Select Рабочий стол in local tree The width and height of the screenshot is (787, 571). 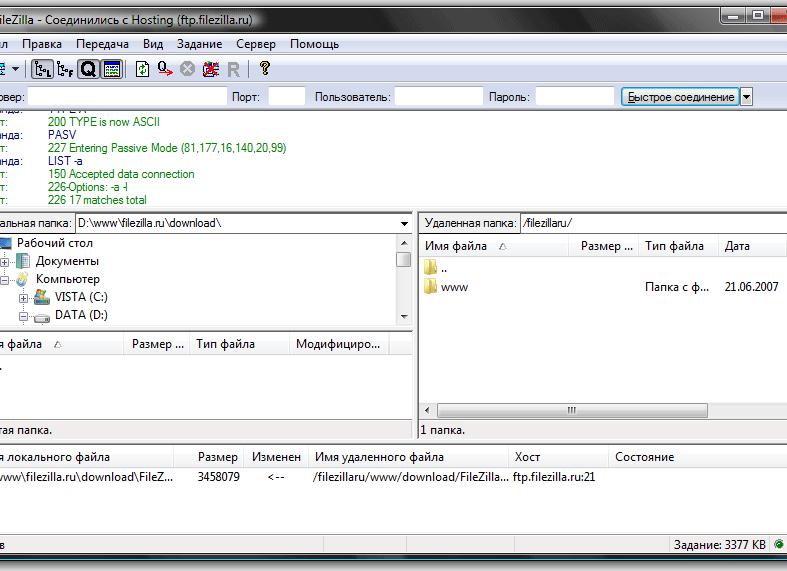pos(55,243)
